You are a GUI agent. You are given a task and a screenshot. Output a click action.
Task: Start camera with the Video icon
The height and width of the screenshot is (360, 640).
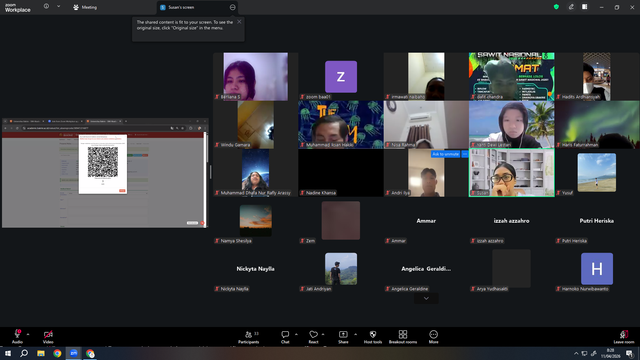(x=48, y=334)
